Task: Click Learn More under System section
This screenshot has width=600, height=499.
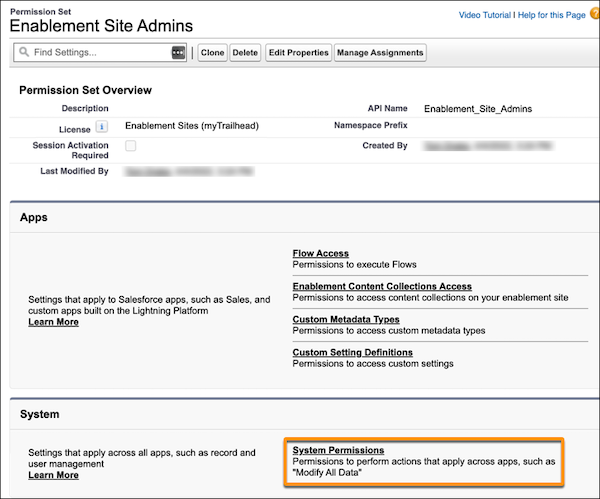Action: coord(54,475)
